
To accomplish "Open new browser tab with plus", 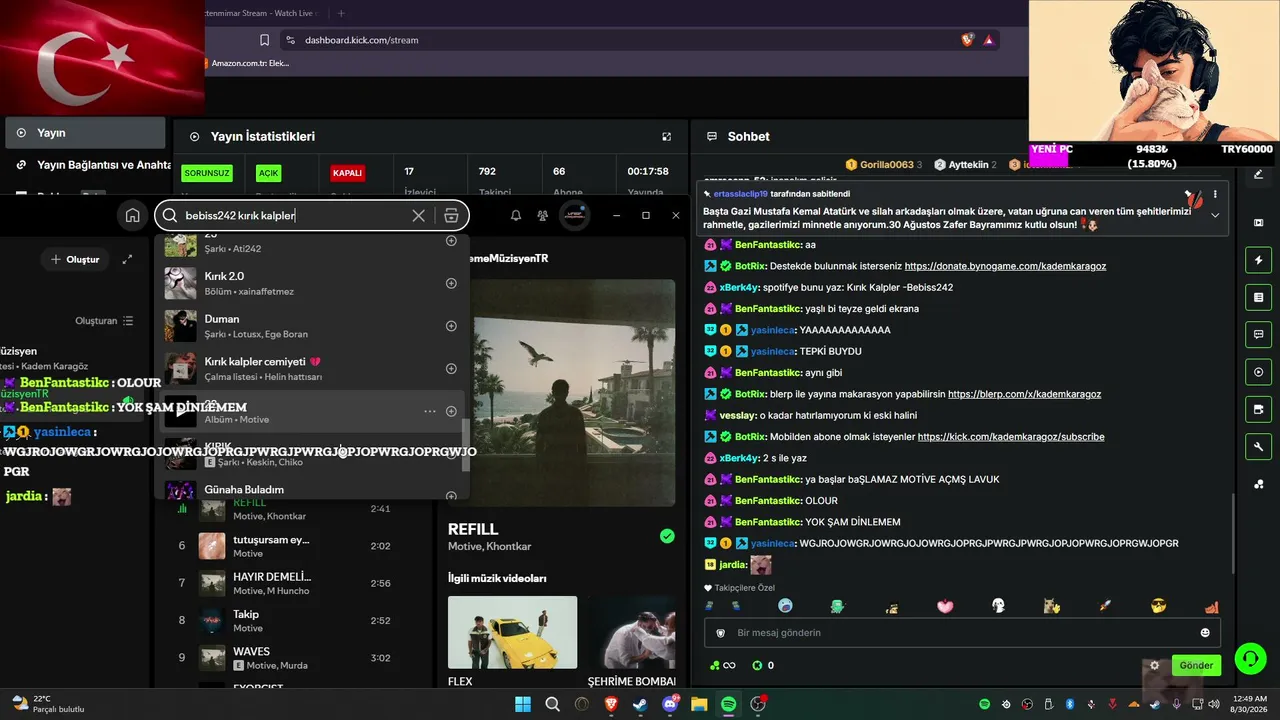I will pyautogui.click(x=341, y=13).
